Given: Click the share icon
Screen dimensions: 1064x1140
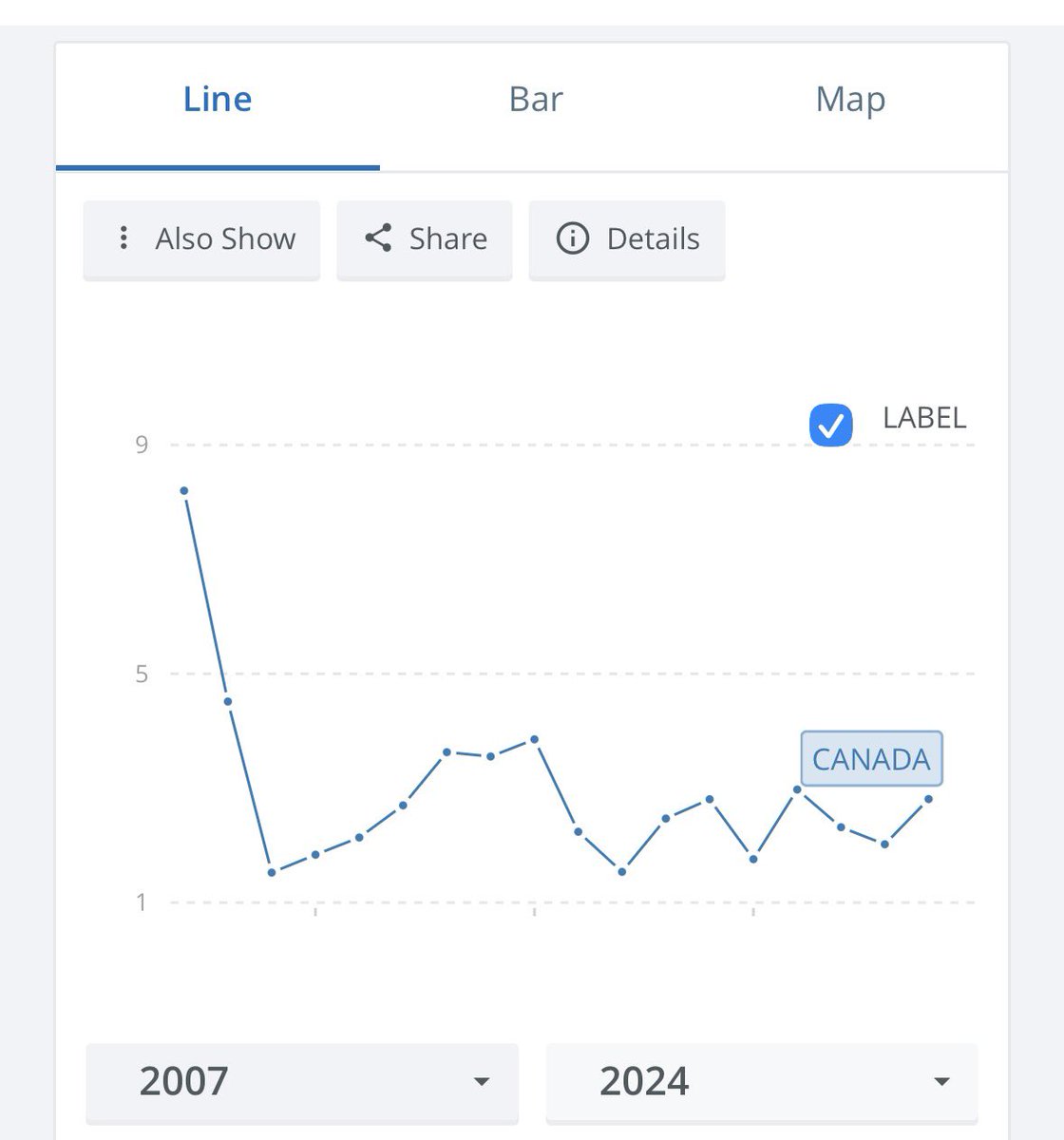Looking at the screenshot, I should (x=378, y=238).
